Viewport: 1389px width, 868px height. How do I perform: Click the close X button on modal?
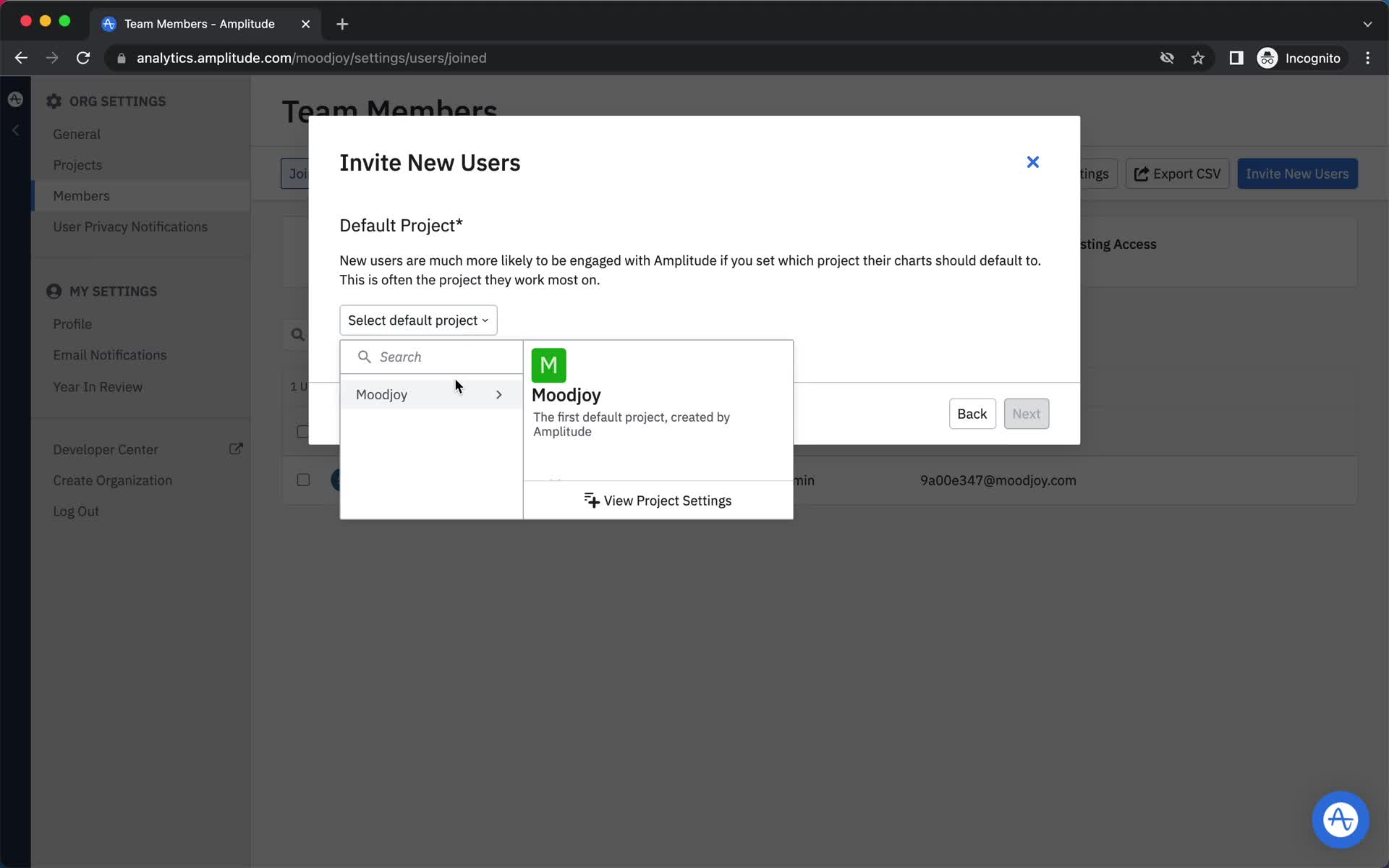[x=1033, y=162]
